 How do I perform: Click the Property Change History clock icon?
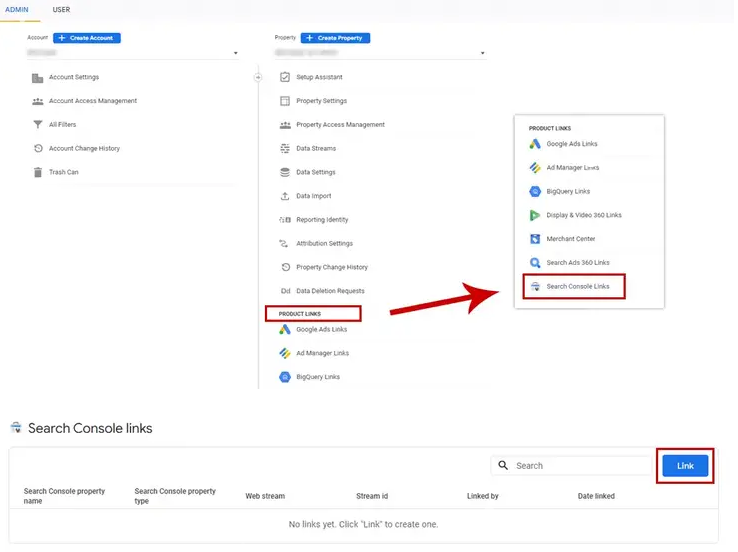285,267
